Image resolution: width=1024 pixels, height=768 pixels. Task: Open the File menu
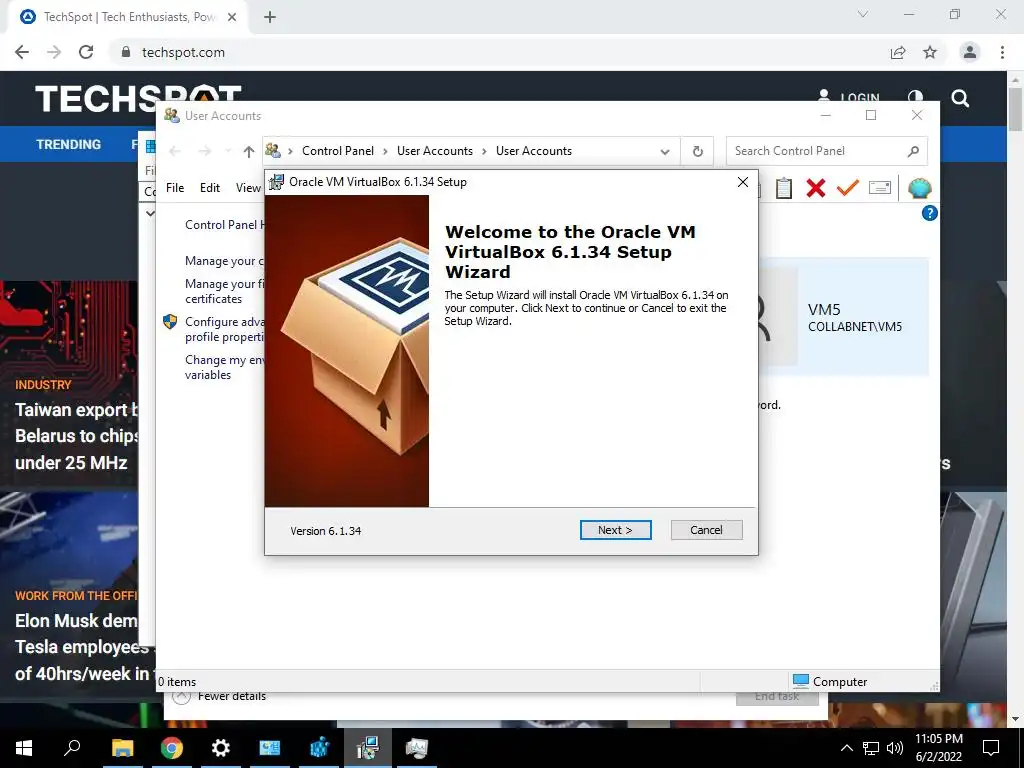(x=175, y=188)
